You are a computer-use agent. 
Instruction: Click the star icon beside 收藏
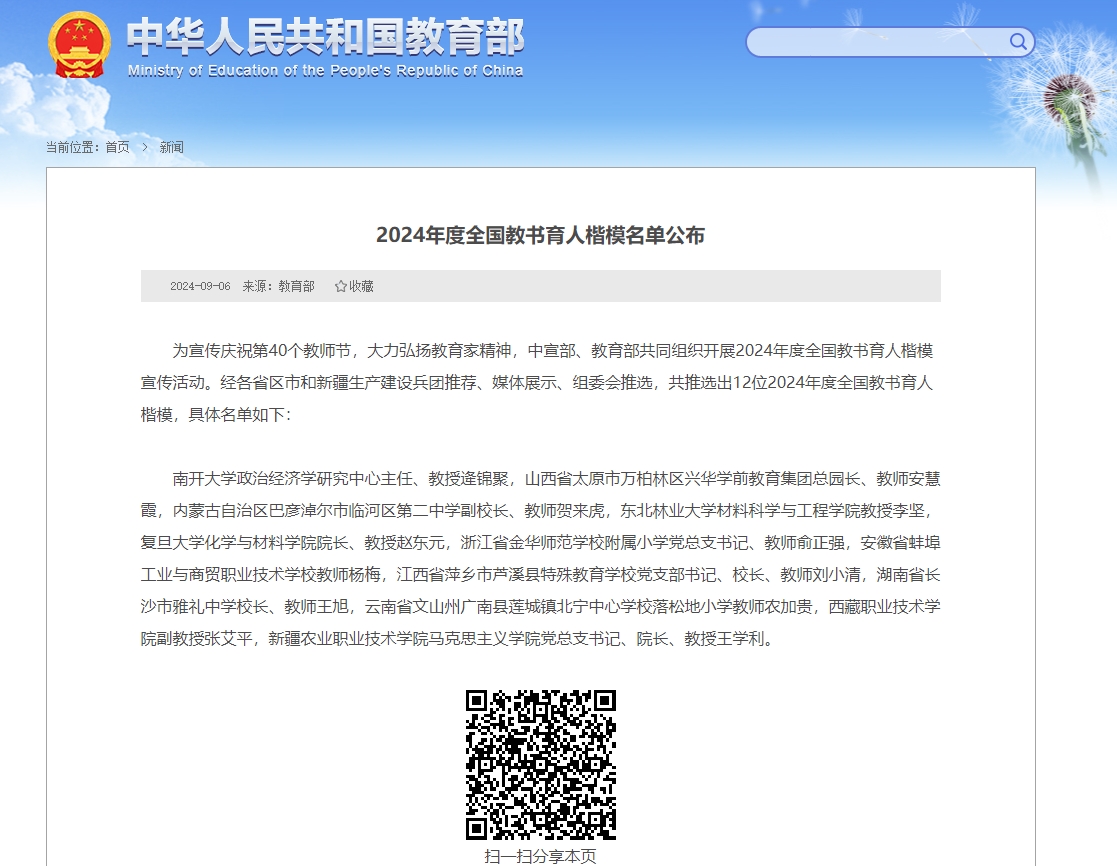[340, 286]
